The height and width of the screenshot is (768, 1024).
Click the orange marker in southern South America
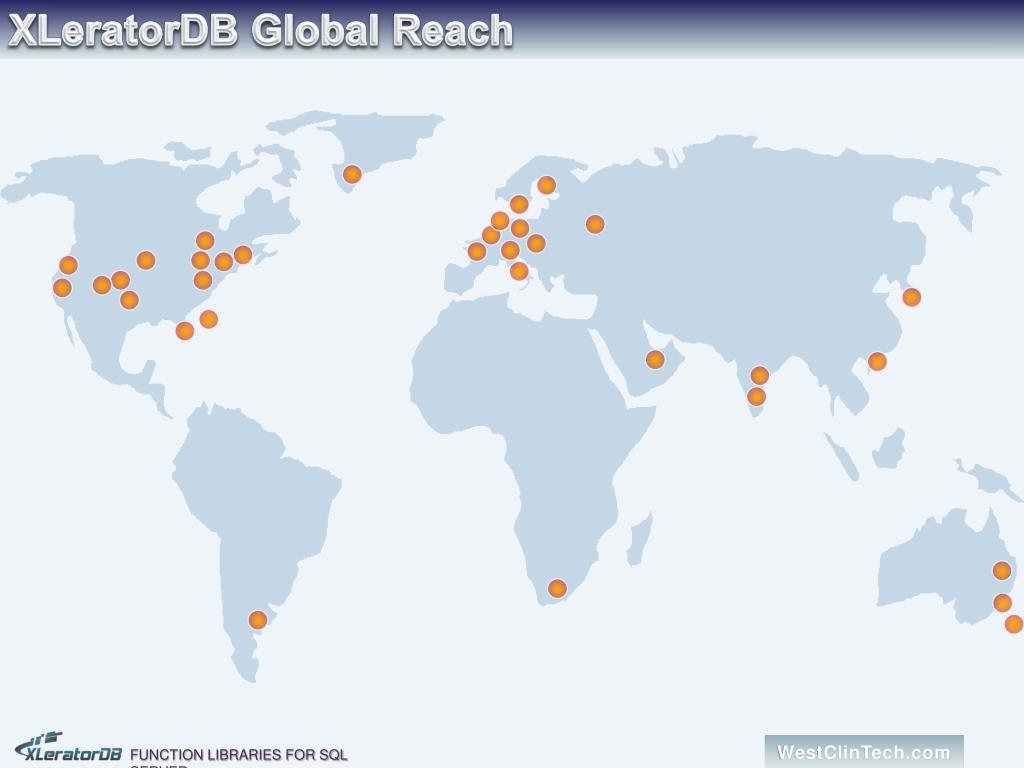258,620
